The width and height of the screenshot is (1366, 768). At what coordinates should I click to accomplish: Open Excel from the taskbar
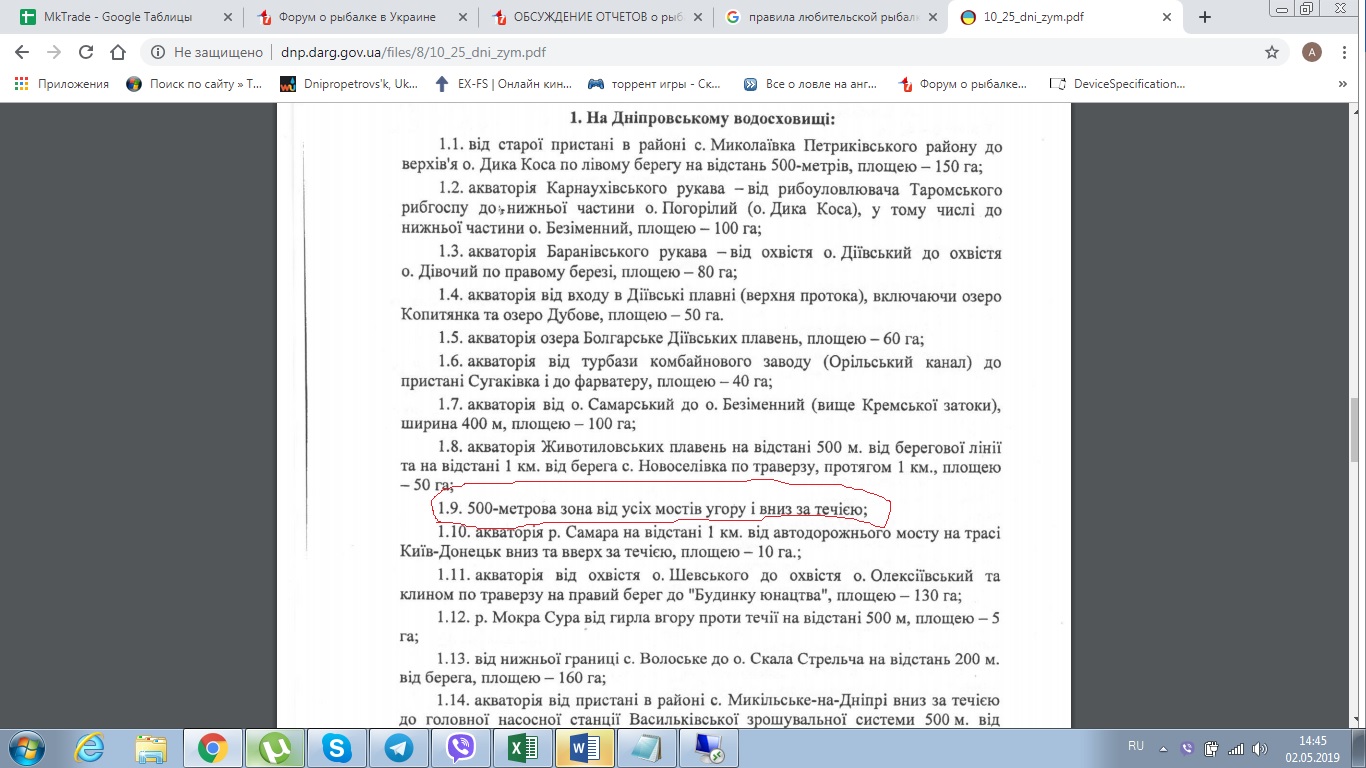[522, 747]
